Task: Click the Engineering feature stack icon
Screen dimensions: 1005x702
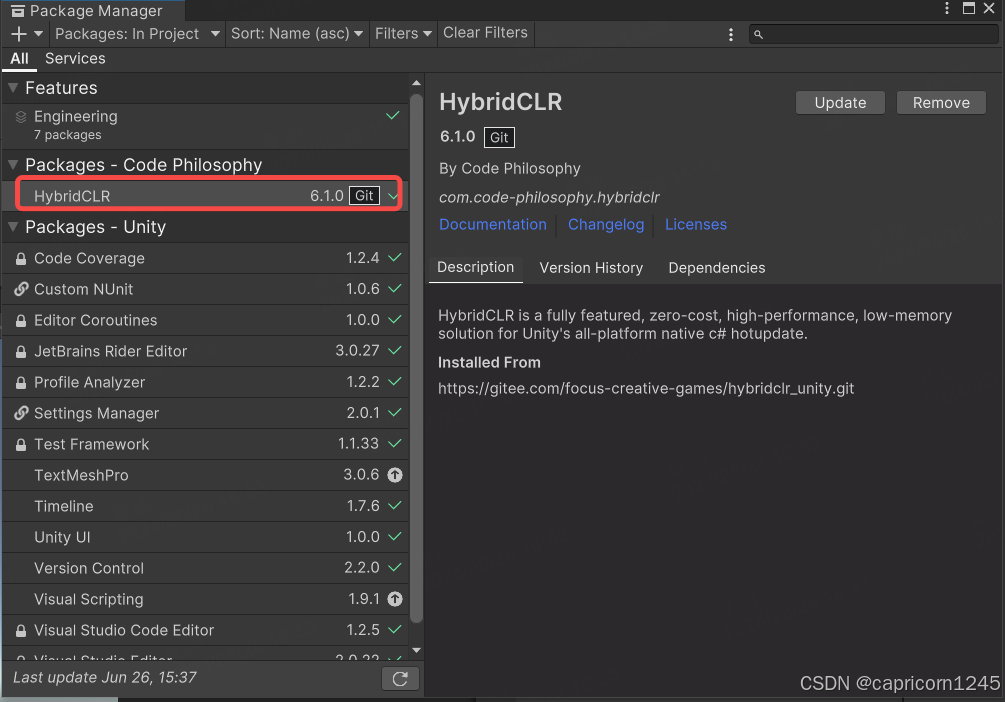Action: click(21, 117)
